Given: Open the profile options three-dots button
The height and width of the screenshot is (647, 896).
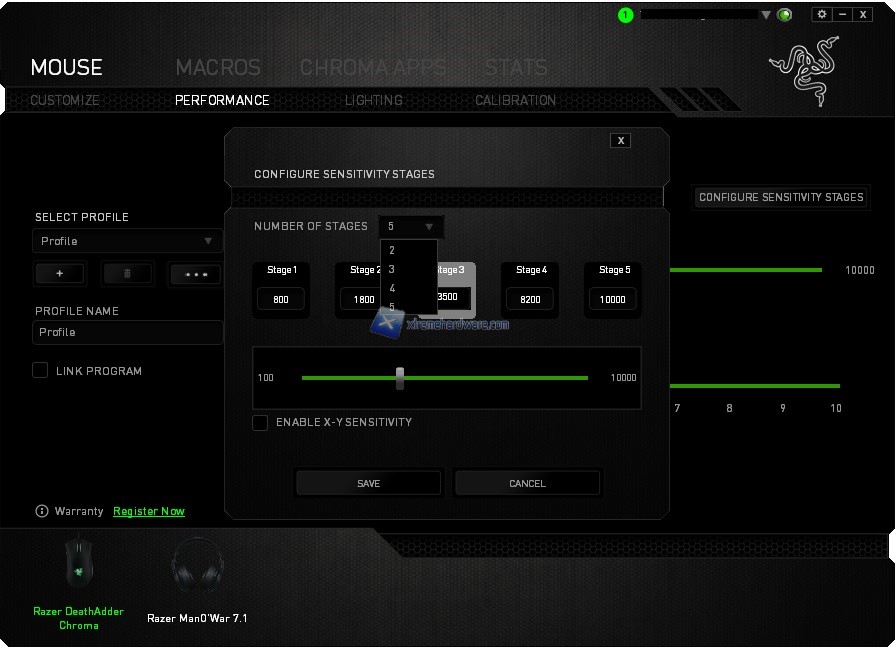Looking at the screenshot, I should [195, 274].
